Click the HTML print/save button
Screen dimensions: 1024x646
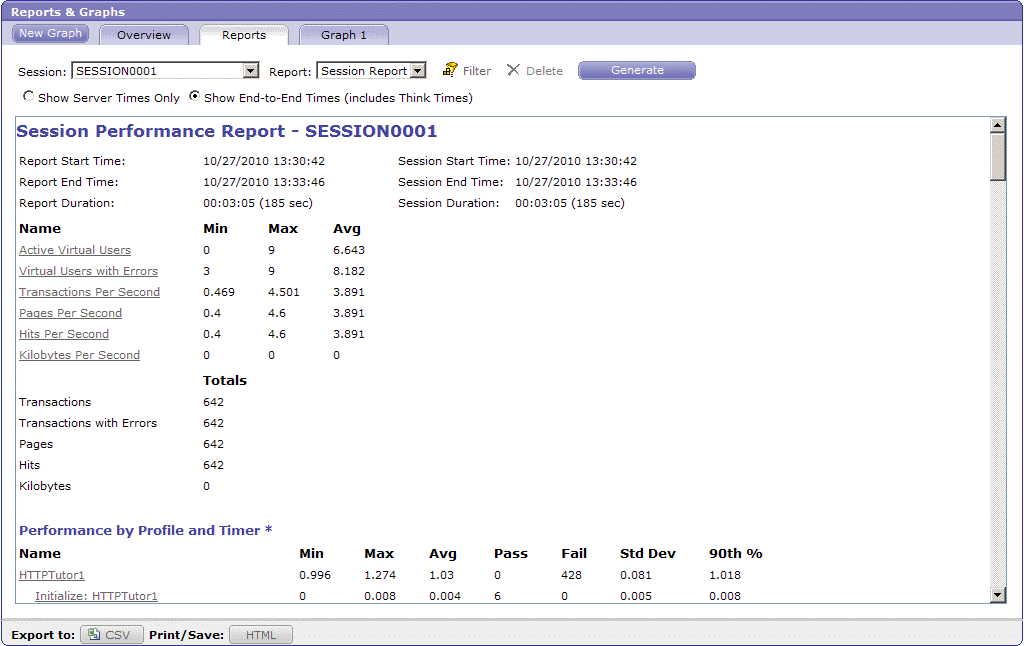(x=261, y=634)
